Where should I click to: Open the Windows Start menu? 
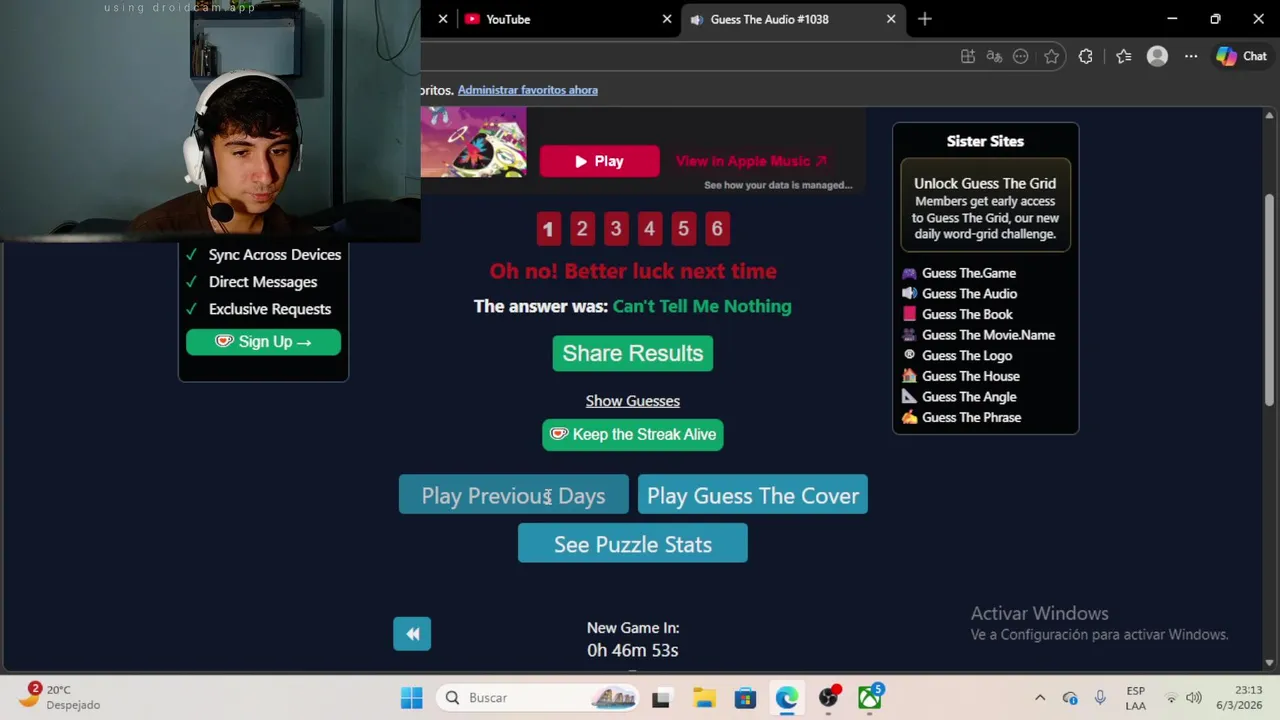click(412, 698)
